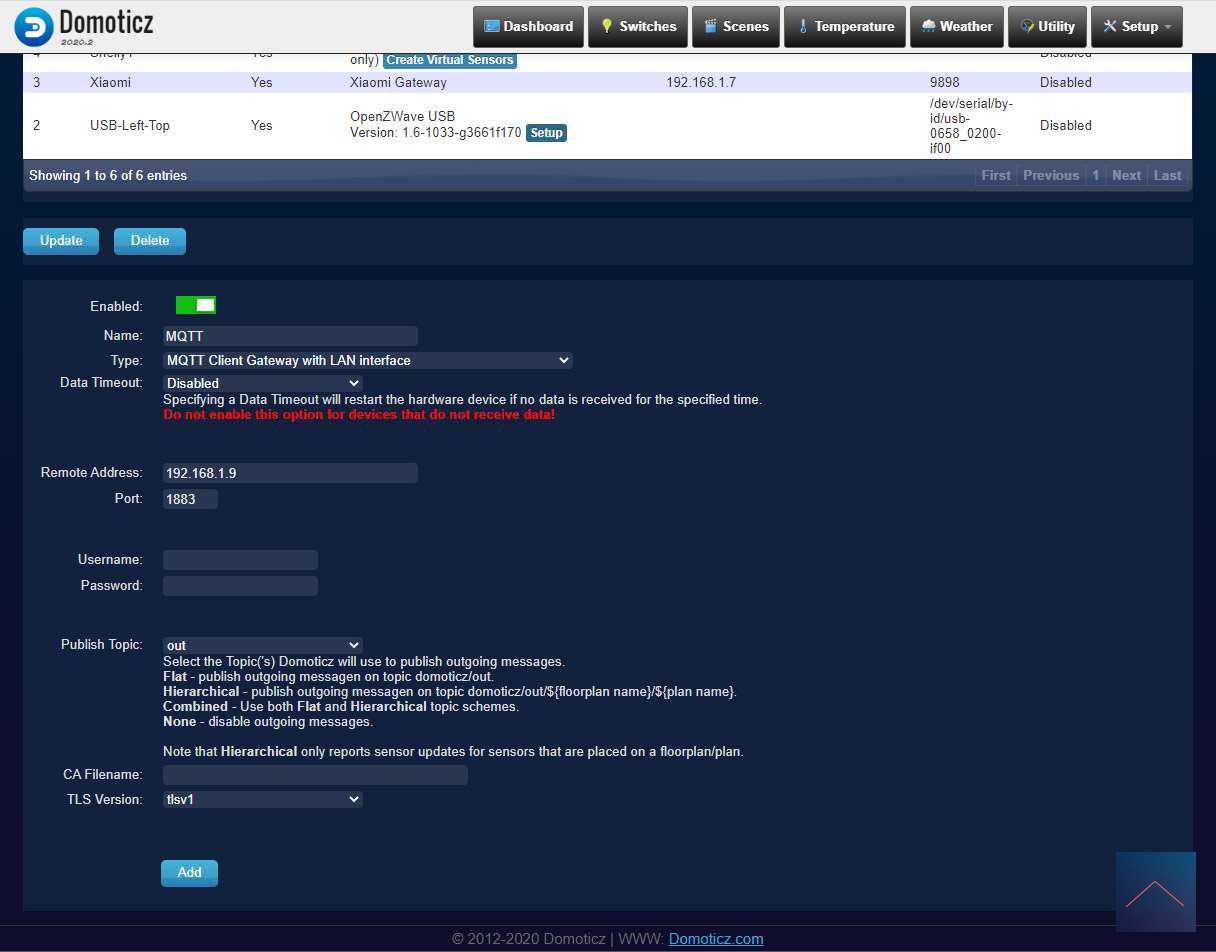Open the Switches tab
Image resolution: width=1216 pixels, height=952 pixels.
click(x=638, y=27)
